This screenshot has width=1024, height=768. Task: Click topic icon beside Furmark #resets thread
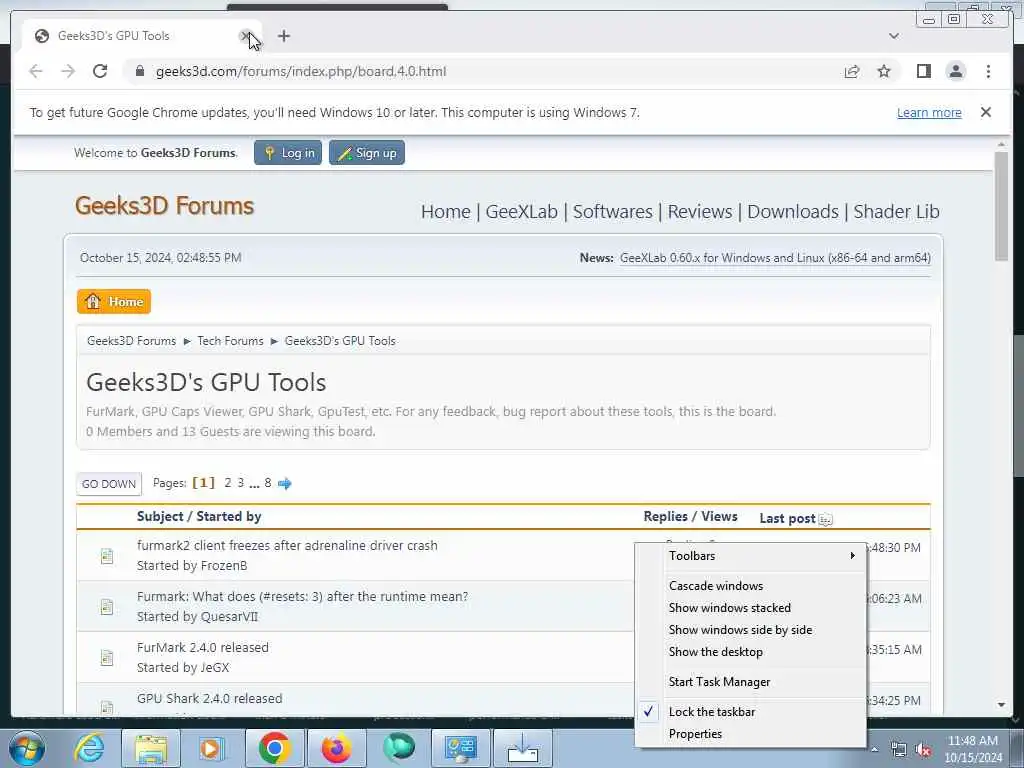click(x=107, y=607)
